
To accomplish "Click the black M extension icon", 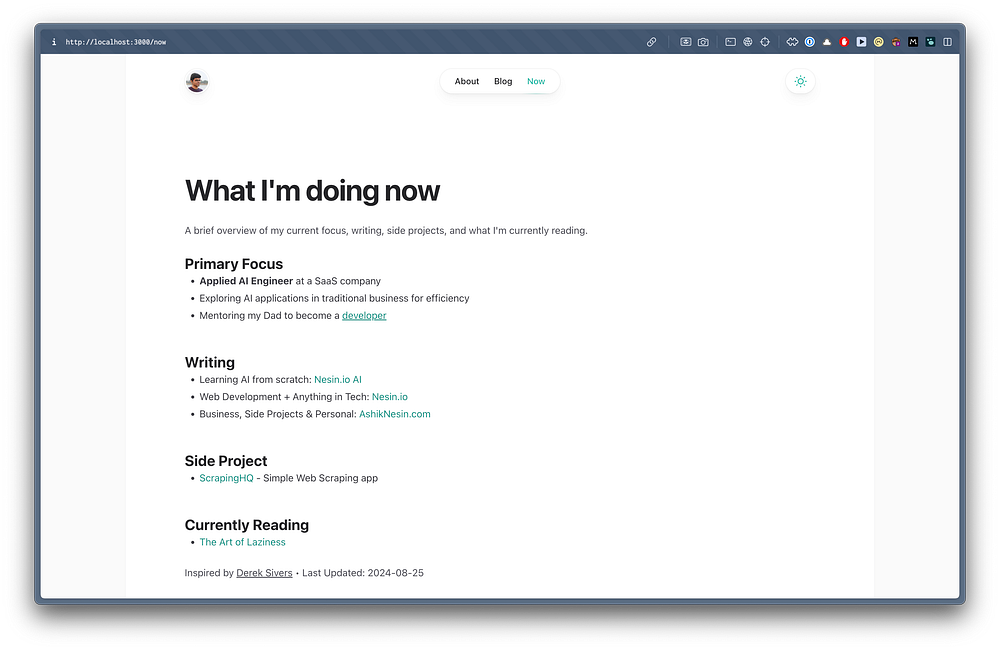I will [x=913, y=42].
